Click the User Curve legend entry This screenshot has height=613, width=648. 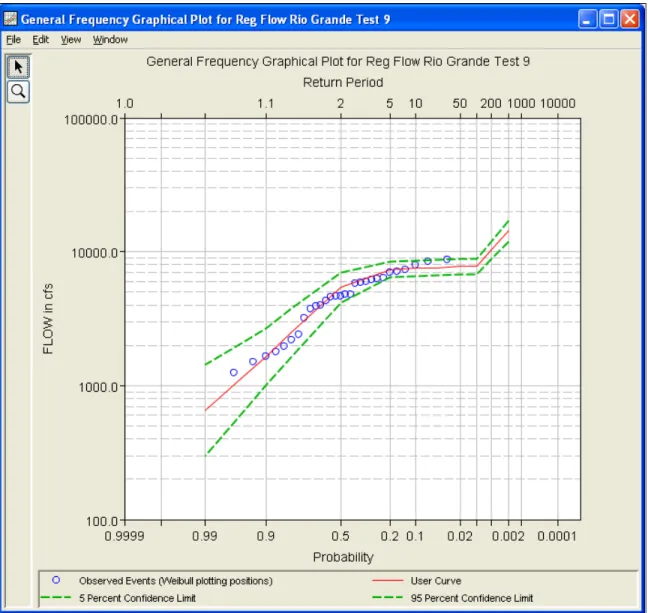point(436,581)
